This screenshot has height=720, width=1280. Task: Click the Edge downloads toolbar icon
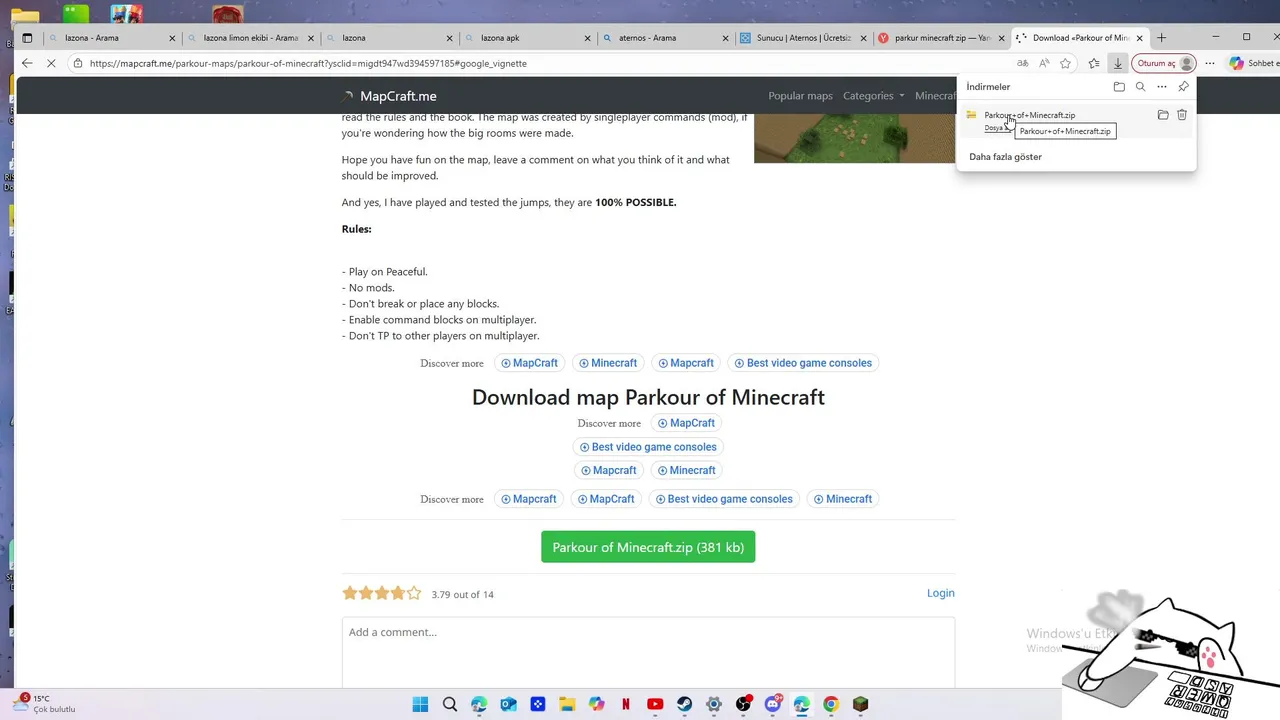pyautogui.click(x=1118, y=63)
